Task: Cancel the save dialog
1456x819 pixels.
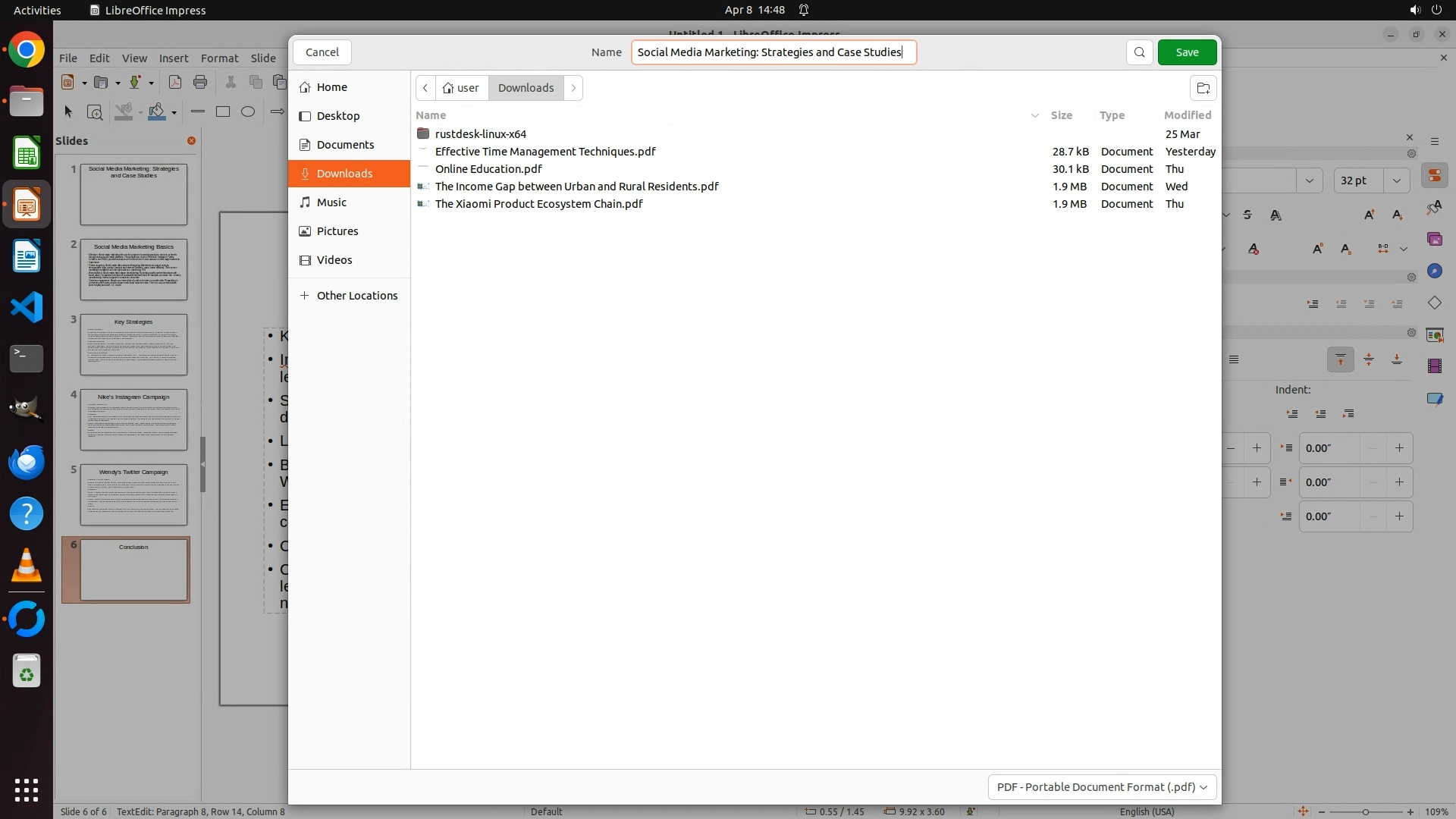Action: coord(322,52)
